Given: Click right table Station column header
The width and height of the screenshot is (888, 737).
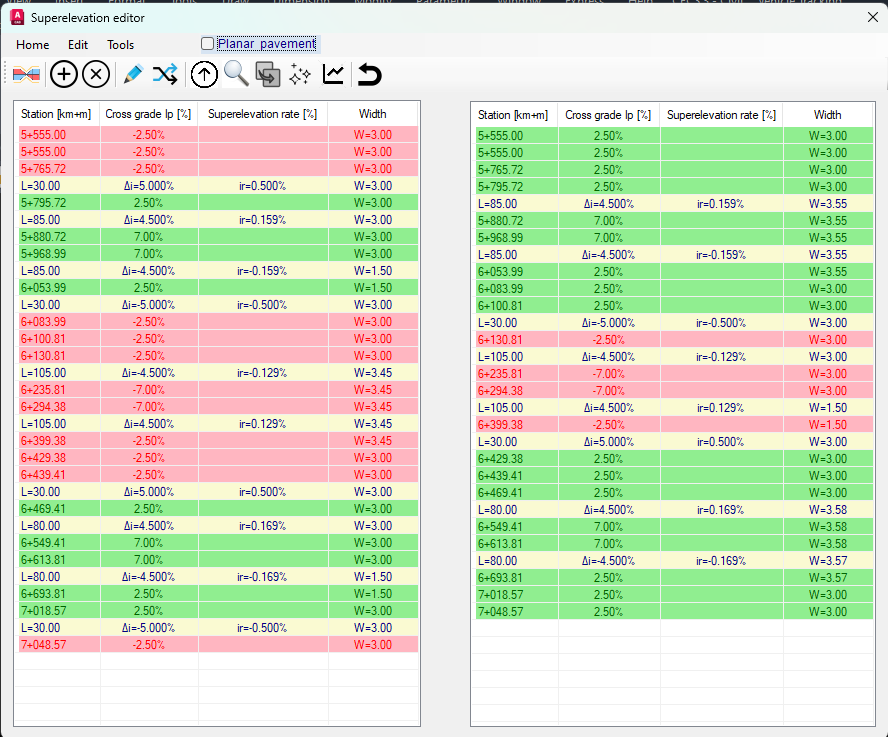Looking at the screenshot, I should coord(514,115).
